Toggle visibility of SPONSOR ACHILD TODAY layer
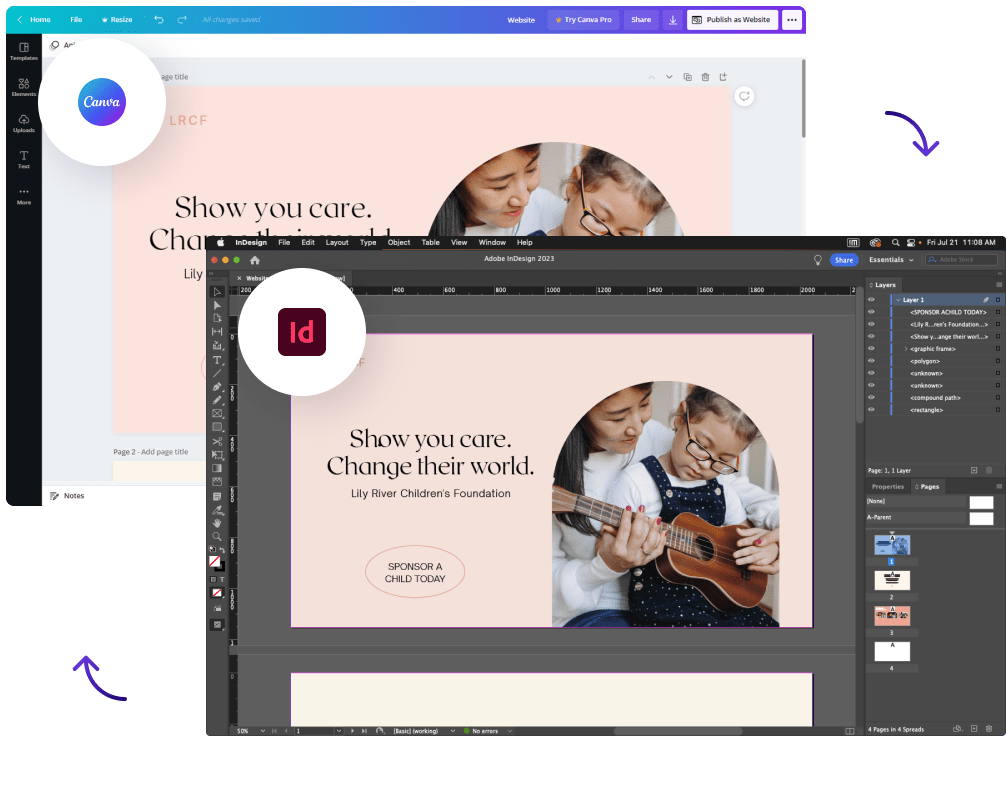 point(871,312)
